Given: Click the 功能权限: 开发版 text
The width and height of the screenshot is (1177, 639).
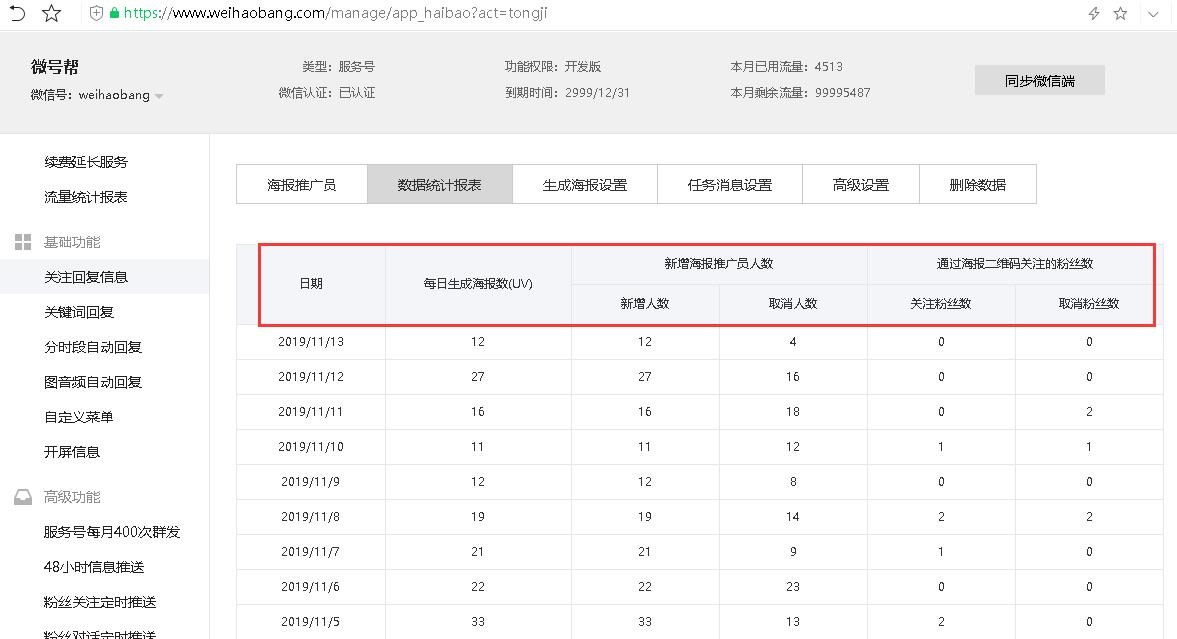Looking at the screenshot, I should 553,67.
